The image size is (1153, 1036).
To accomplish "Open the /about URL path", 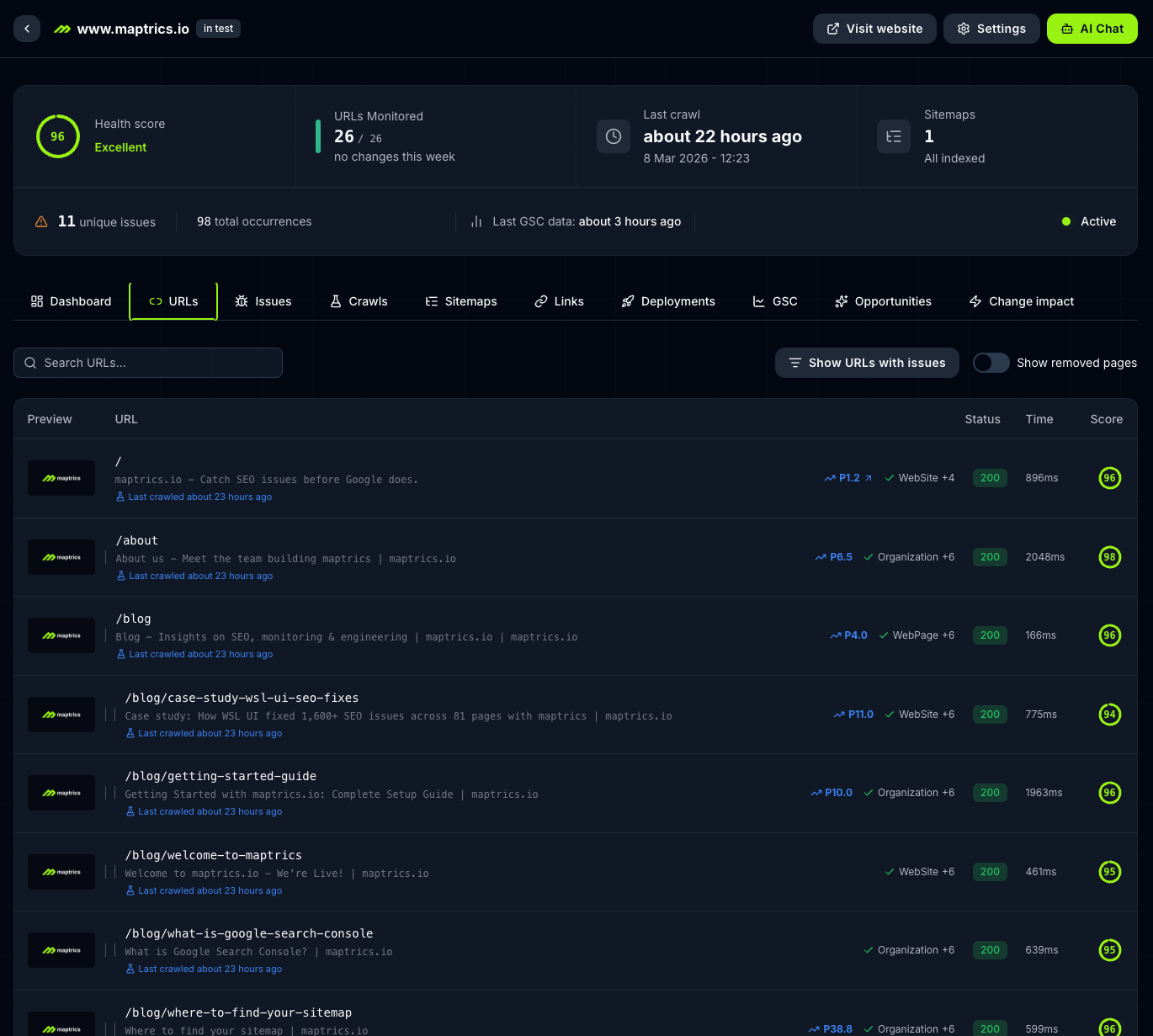I will click(x=136, y=540).
